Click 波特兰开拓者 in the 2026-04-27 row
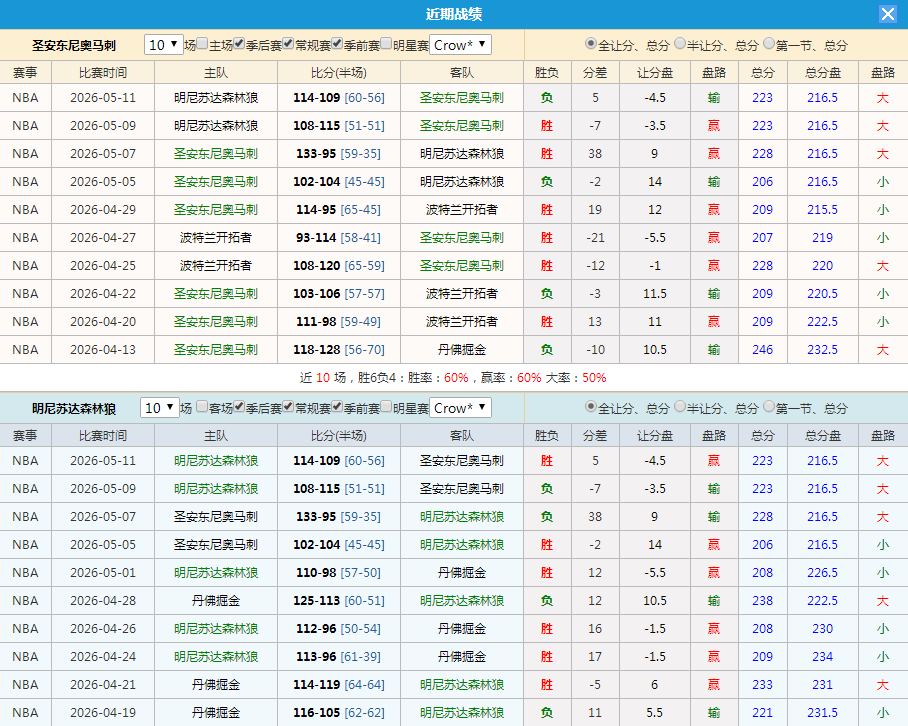 point(215,238)
